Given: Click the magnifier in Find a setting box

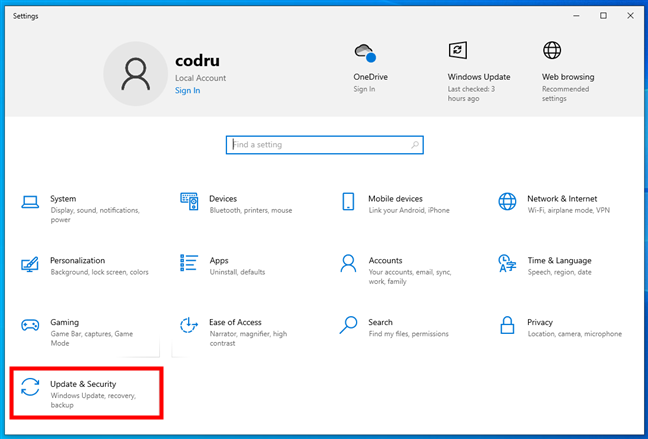Looking at the screenshot, I should [x=415, y=145].
